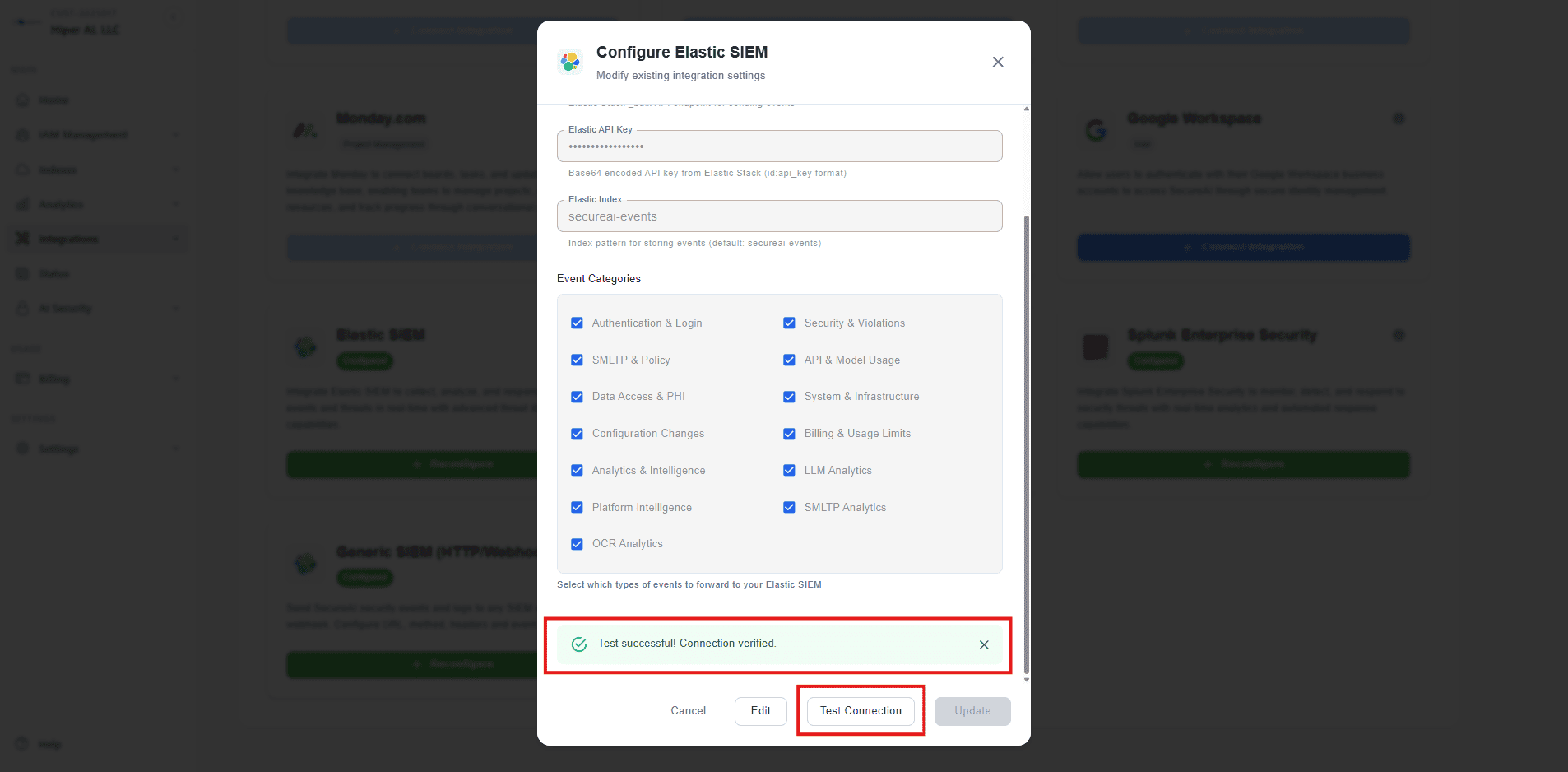Click the Google Workspace logo behind dialog
This screenshot has width=1568, height=772.
[x=1096, y=130]
